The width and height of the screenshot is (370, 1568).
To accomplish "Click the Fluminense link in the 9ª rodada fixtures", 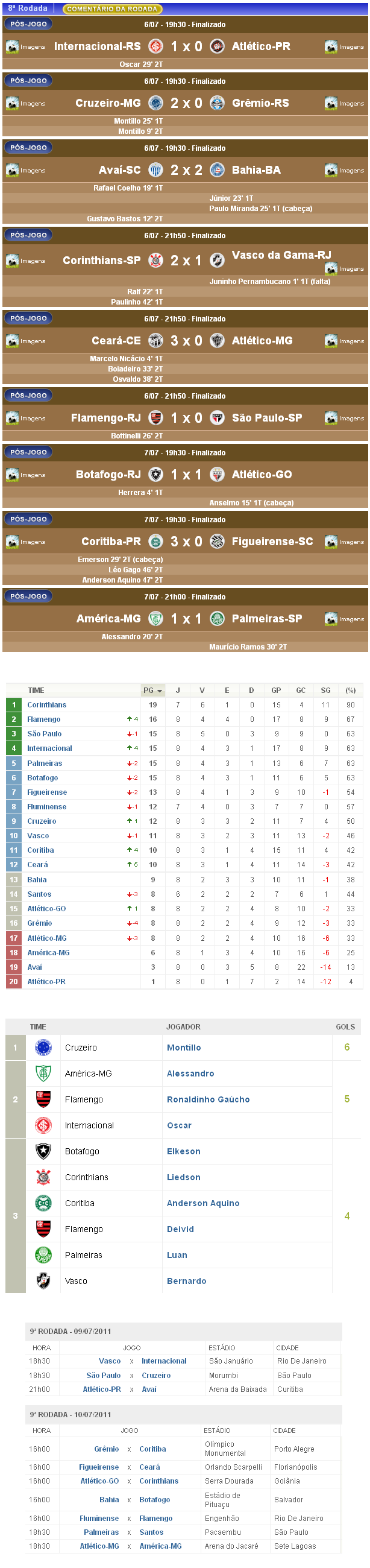I will tap(99, 1518).
